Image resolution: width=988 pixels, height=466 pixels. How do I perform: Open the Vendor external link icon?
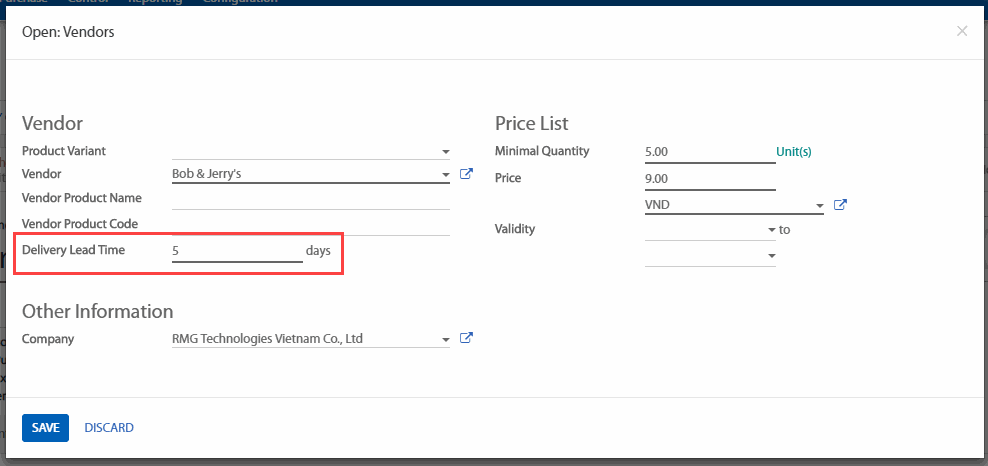[466, 174]
